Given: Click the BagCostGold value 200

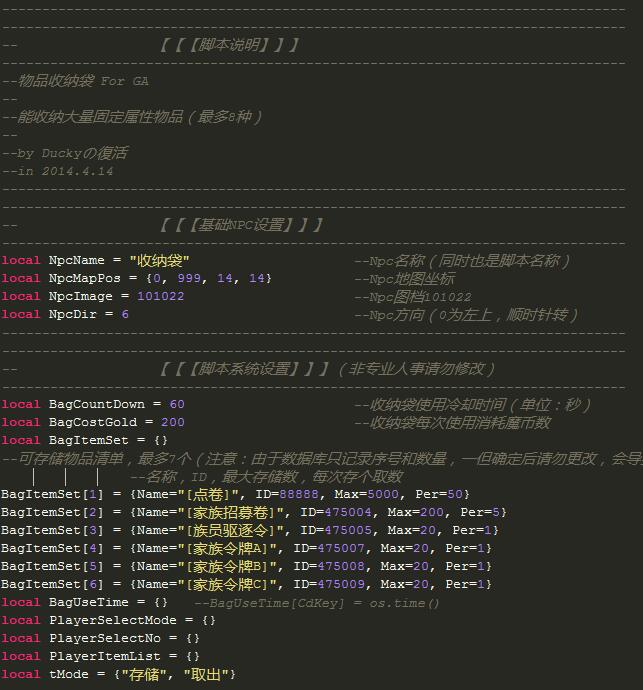Looking at the screenshot, I should click(172, 422).
